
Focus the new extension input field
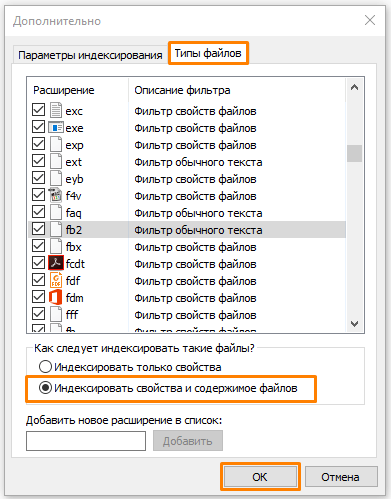[86, 441]
